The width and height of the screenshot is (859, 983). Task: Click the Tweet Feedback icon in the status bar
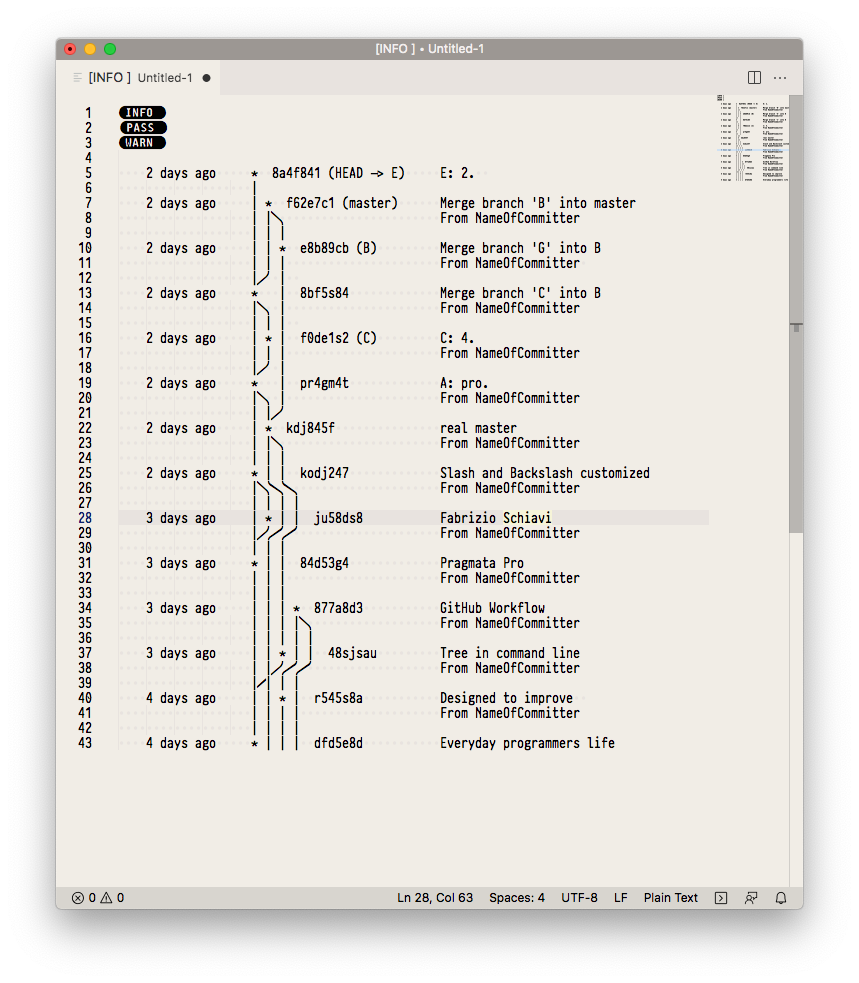(750, 897)
